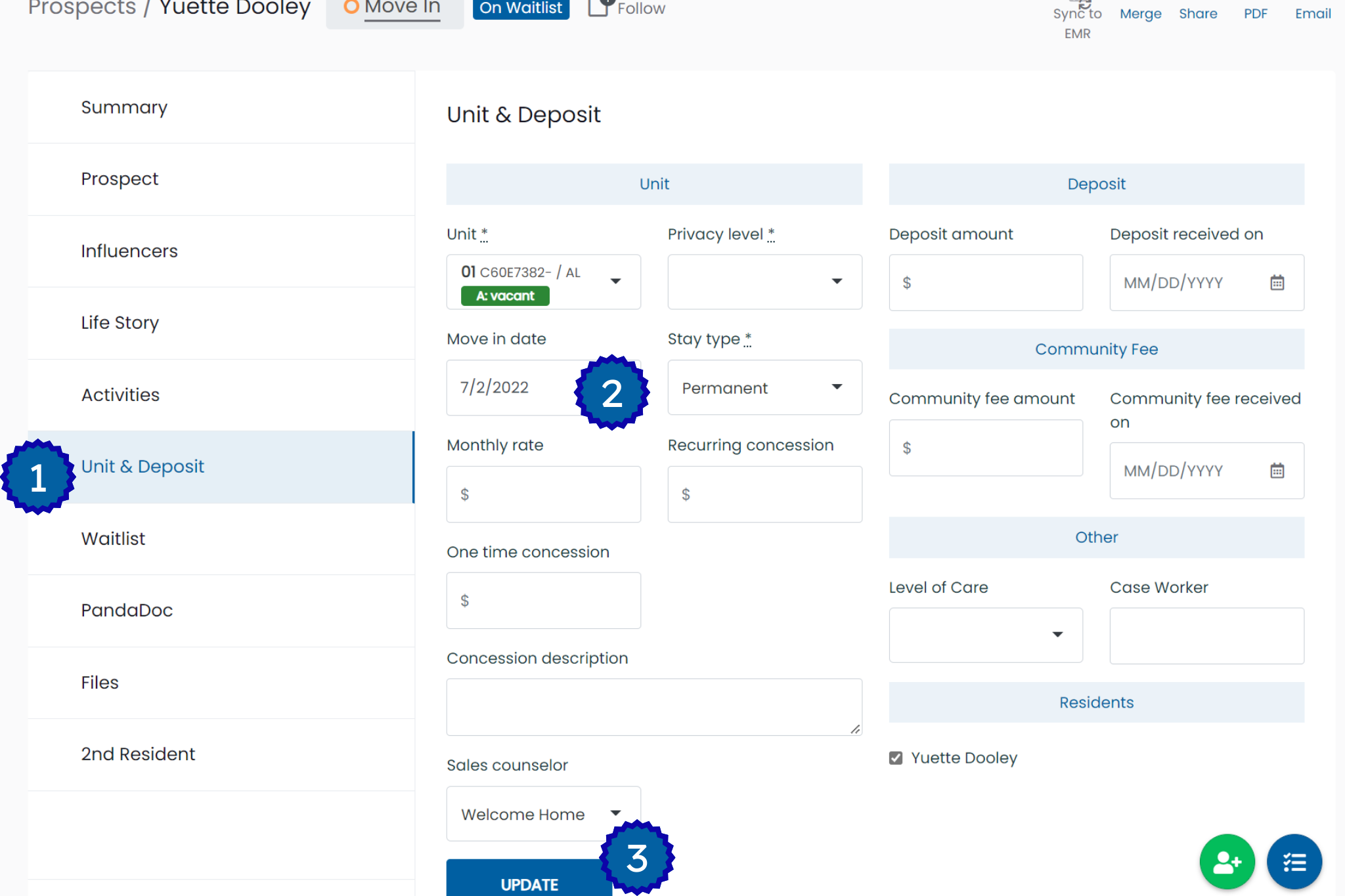Screen dimensions: 1345x896
Task: Click the Merge link
Action: (x=1140, y=13)
